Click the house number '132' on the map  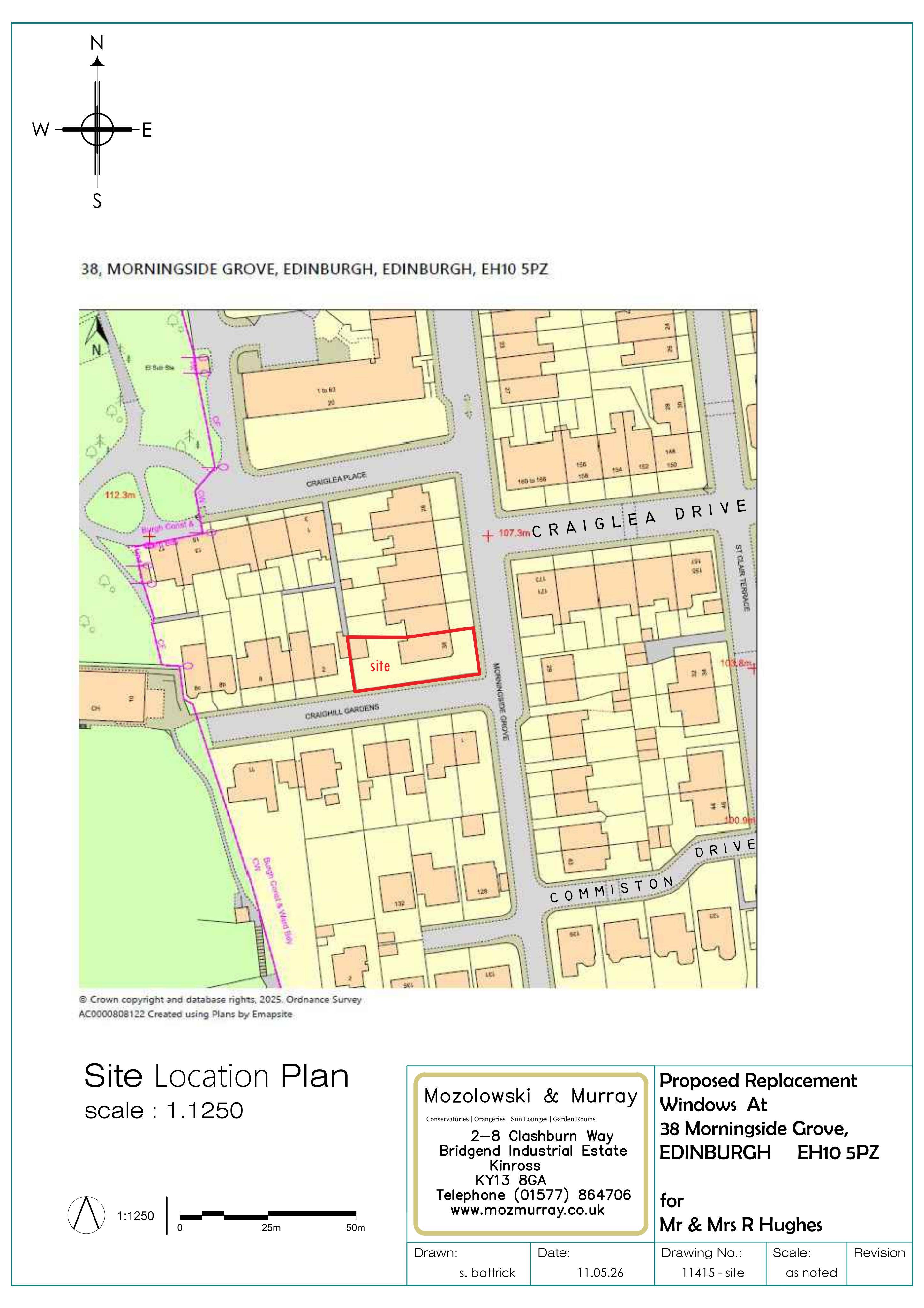click(400, 903)
